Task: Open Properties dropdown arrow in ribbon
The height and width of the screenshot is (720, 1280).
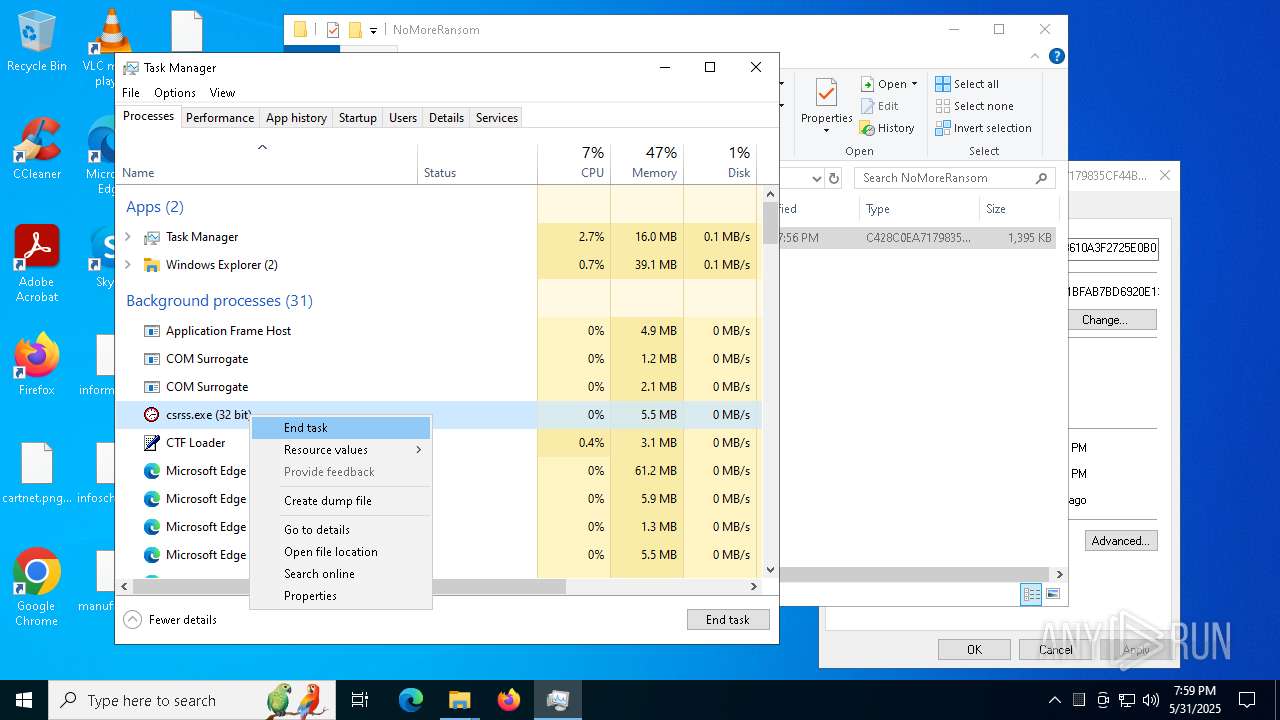Action: (826, 131)
